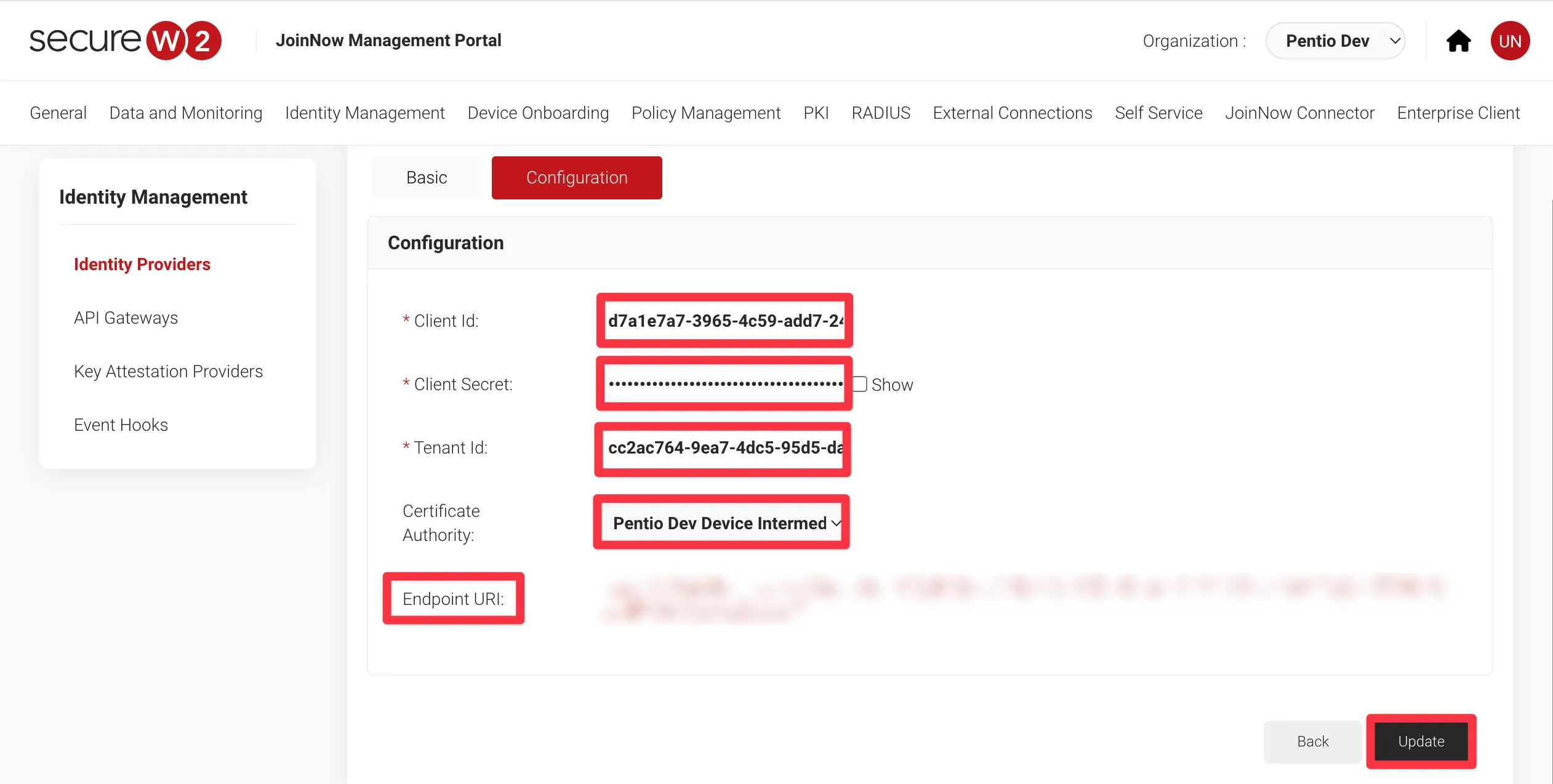Click the SecureW2 logo
1553x784 pixels.
click(x=126, y=41)
